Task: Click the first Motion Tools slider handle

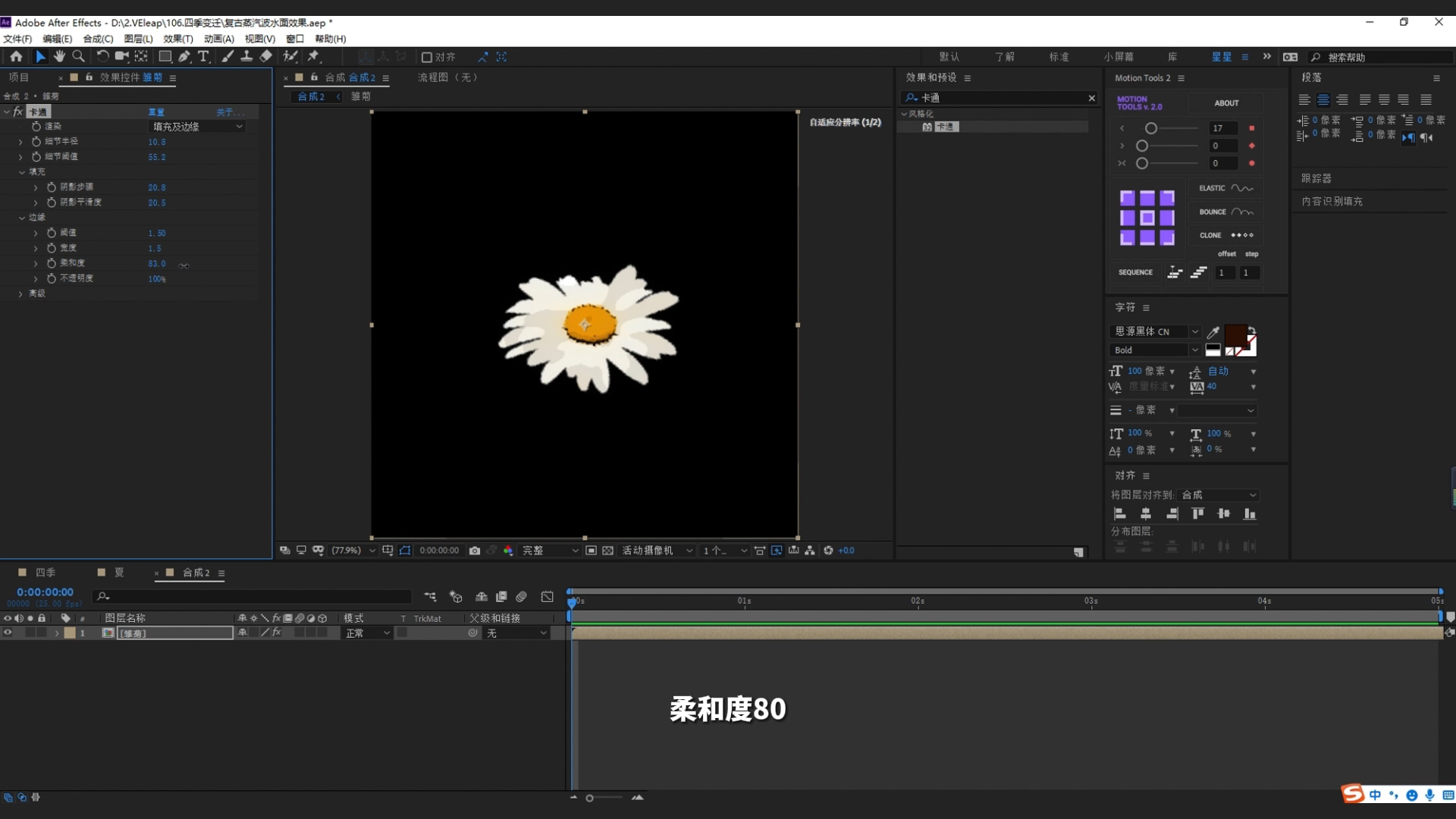Action: click(x=1151, y=128)
